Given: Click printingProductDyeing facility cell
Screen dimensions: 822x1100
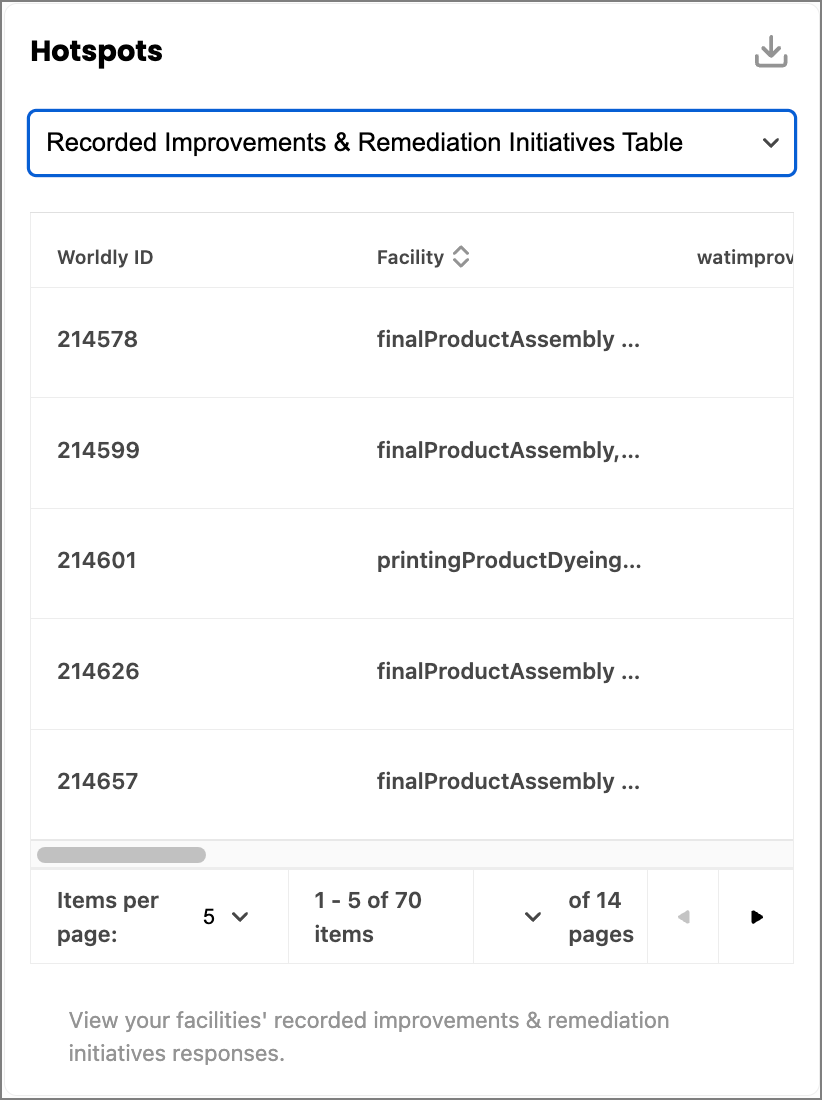Looking at the screenshot, I should click(509, 561).
